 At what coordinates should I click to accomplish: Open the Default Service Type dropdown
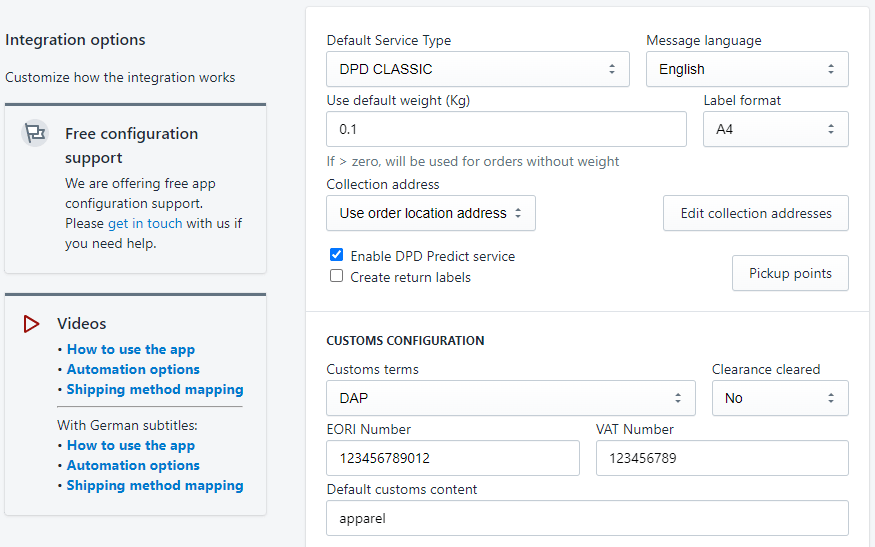click(x=478, y=69)
